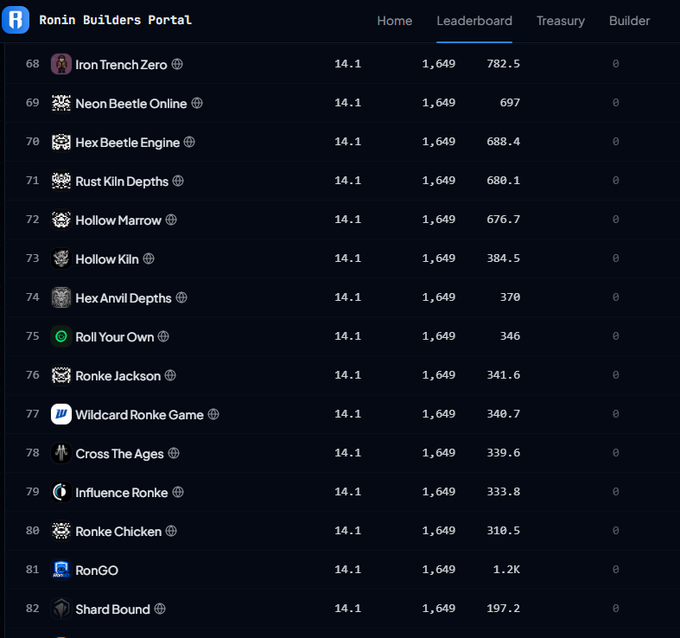Open Iron Trench Zero avatar icon

61,64
